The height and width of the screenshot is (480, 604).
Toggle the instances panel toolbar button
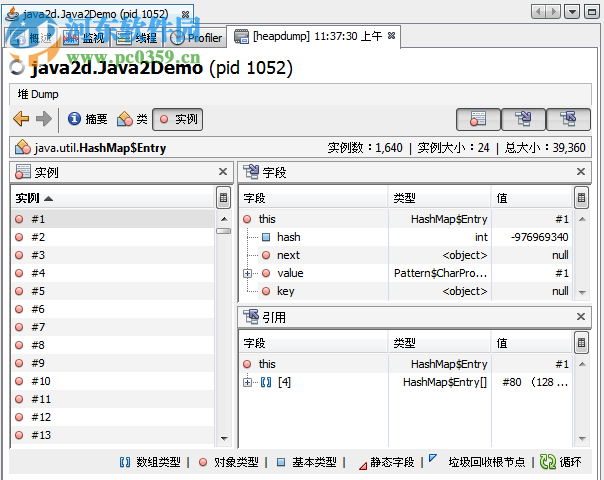(x=478, y=119)
